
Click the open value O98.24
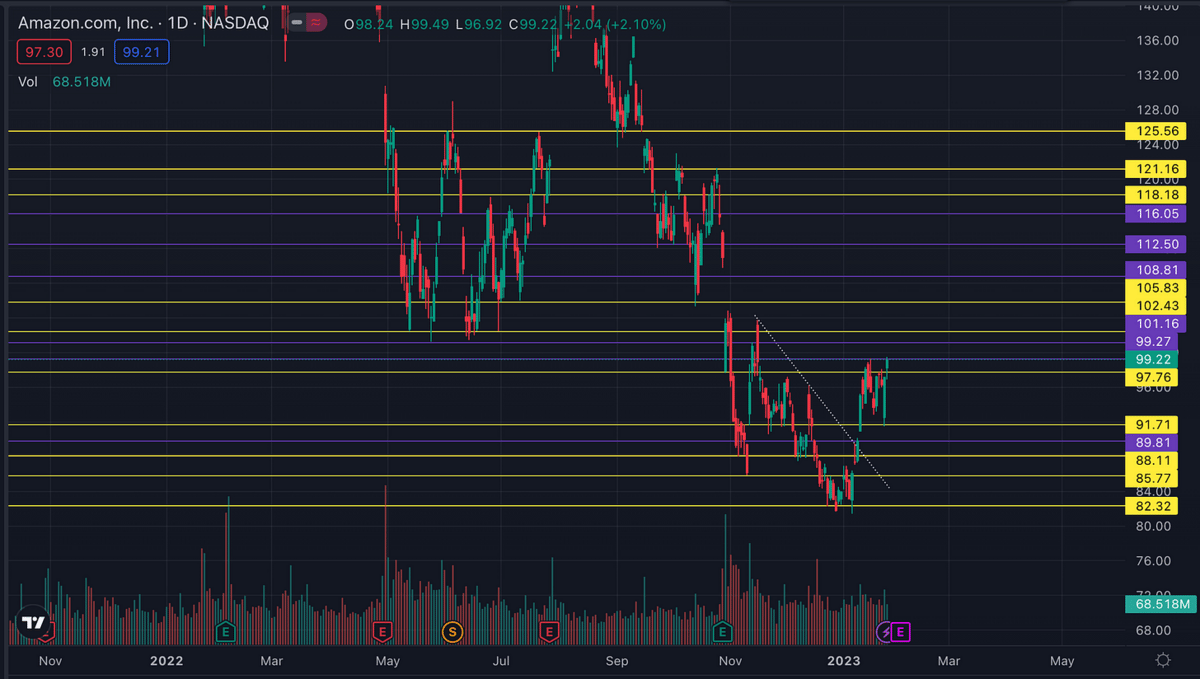click(368, 23)
